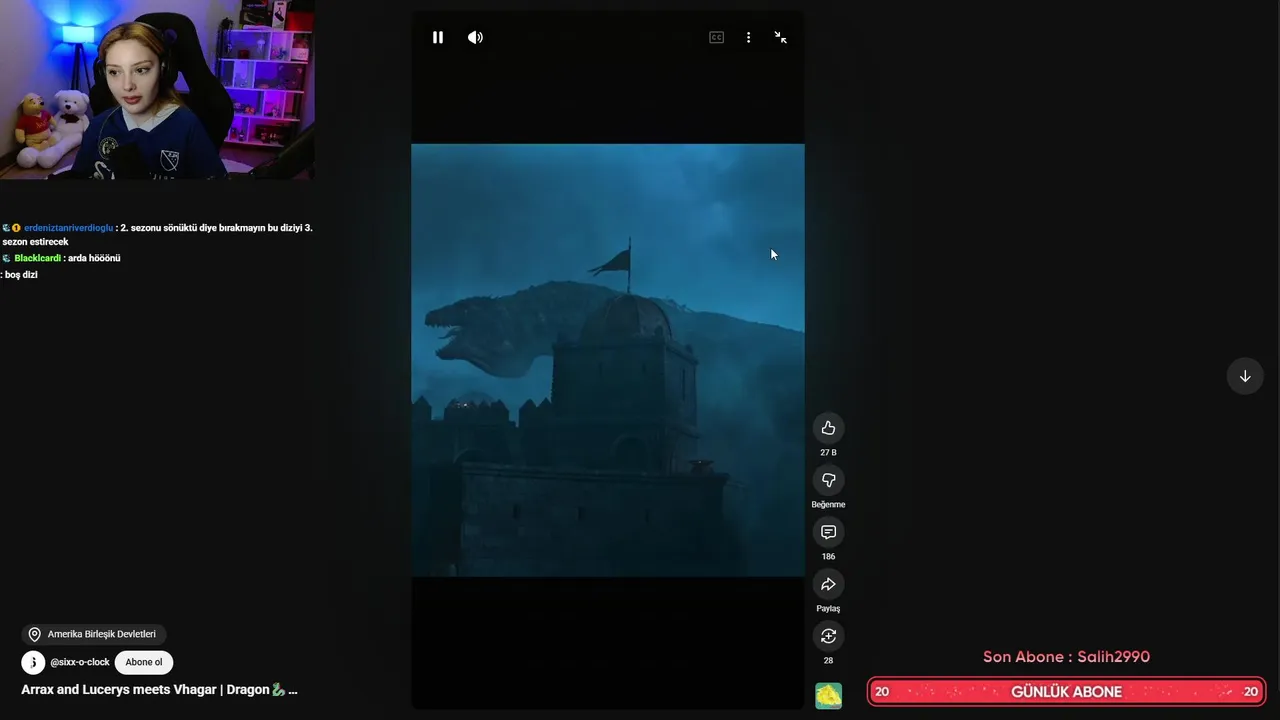Exit fullscreen mode
Image resolution: width=1280 pixels, height=720 pixels.
click(x=780, y=37)
